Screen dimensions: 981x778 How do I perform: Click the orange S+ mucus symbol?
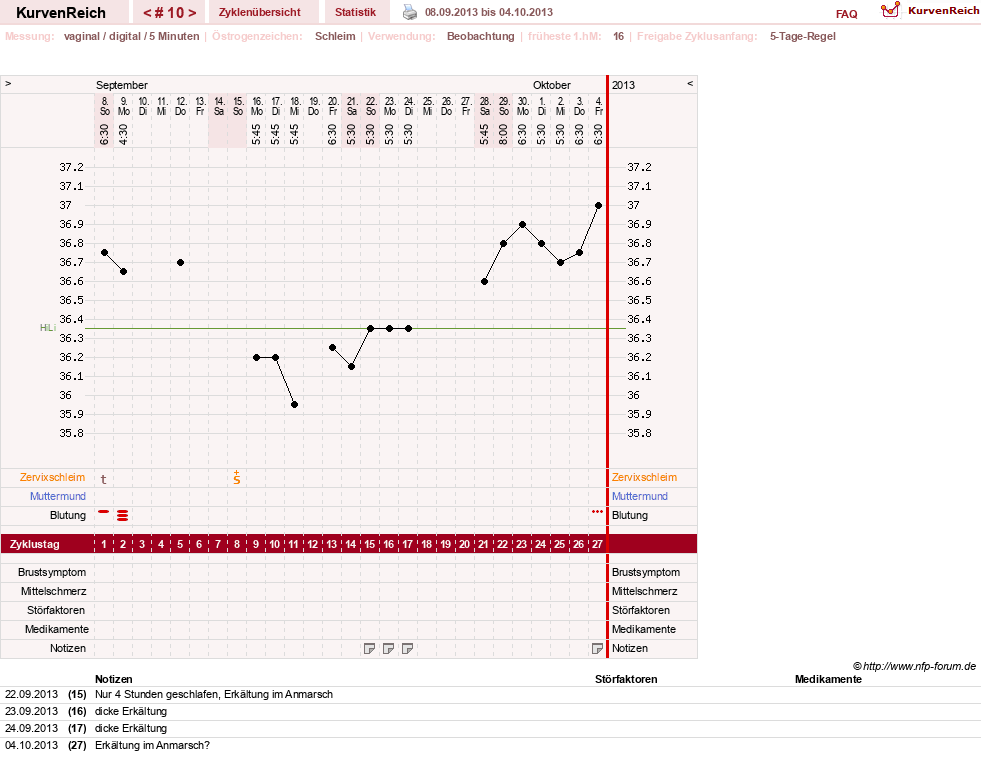pos(236,478)
